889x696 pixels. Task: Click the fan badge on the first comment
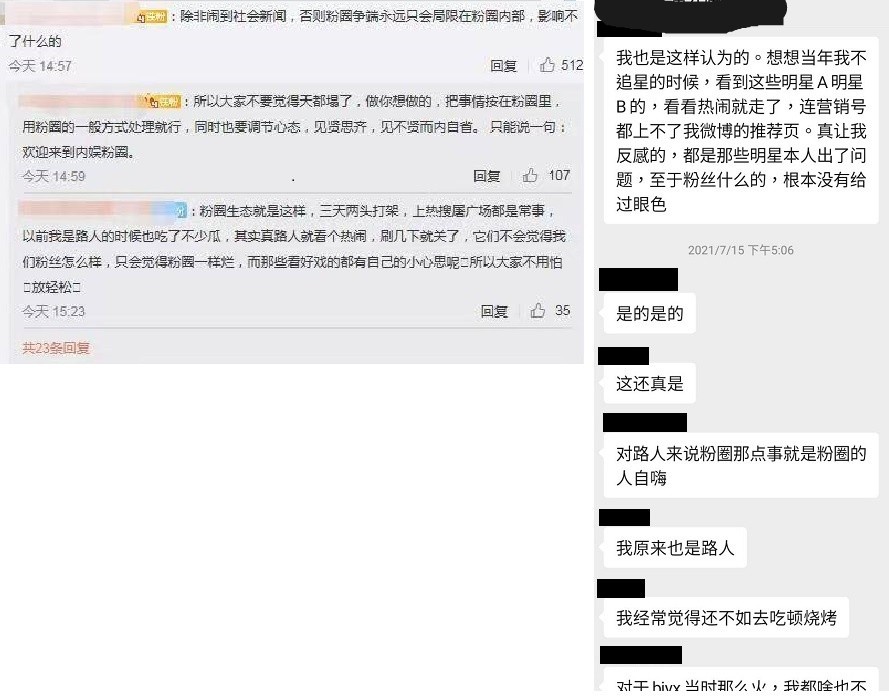(151, 17)
